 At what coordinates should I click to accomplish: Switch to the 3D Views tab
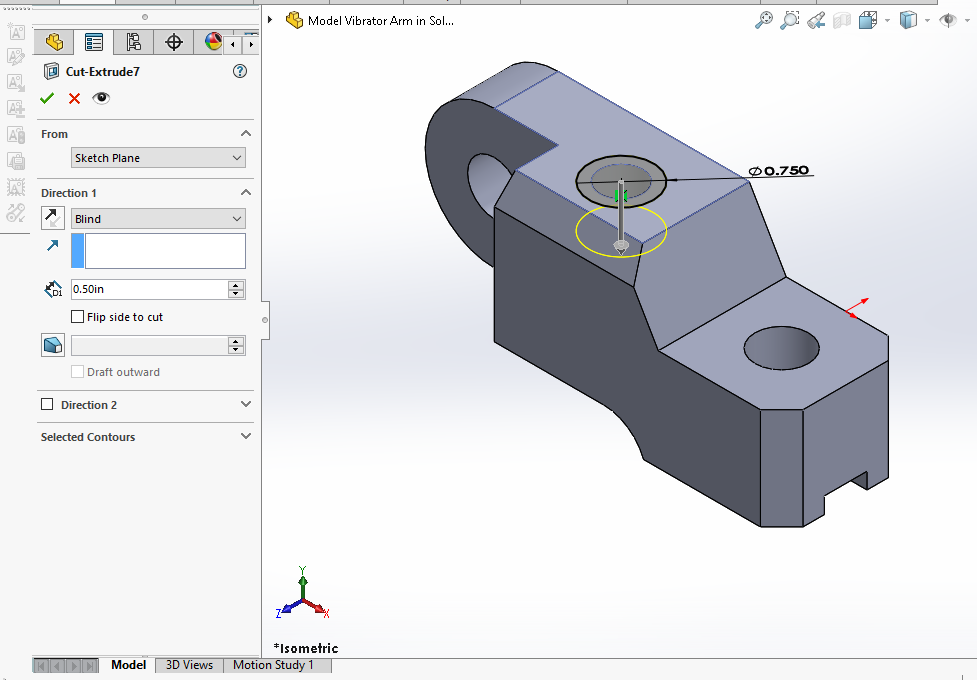pos(189,665)
